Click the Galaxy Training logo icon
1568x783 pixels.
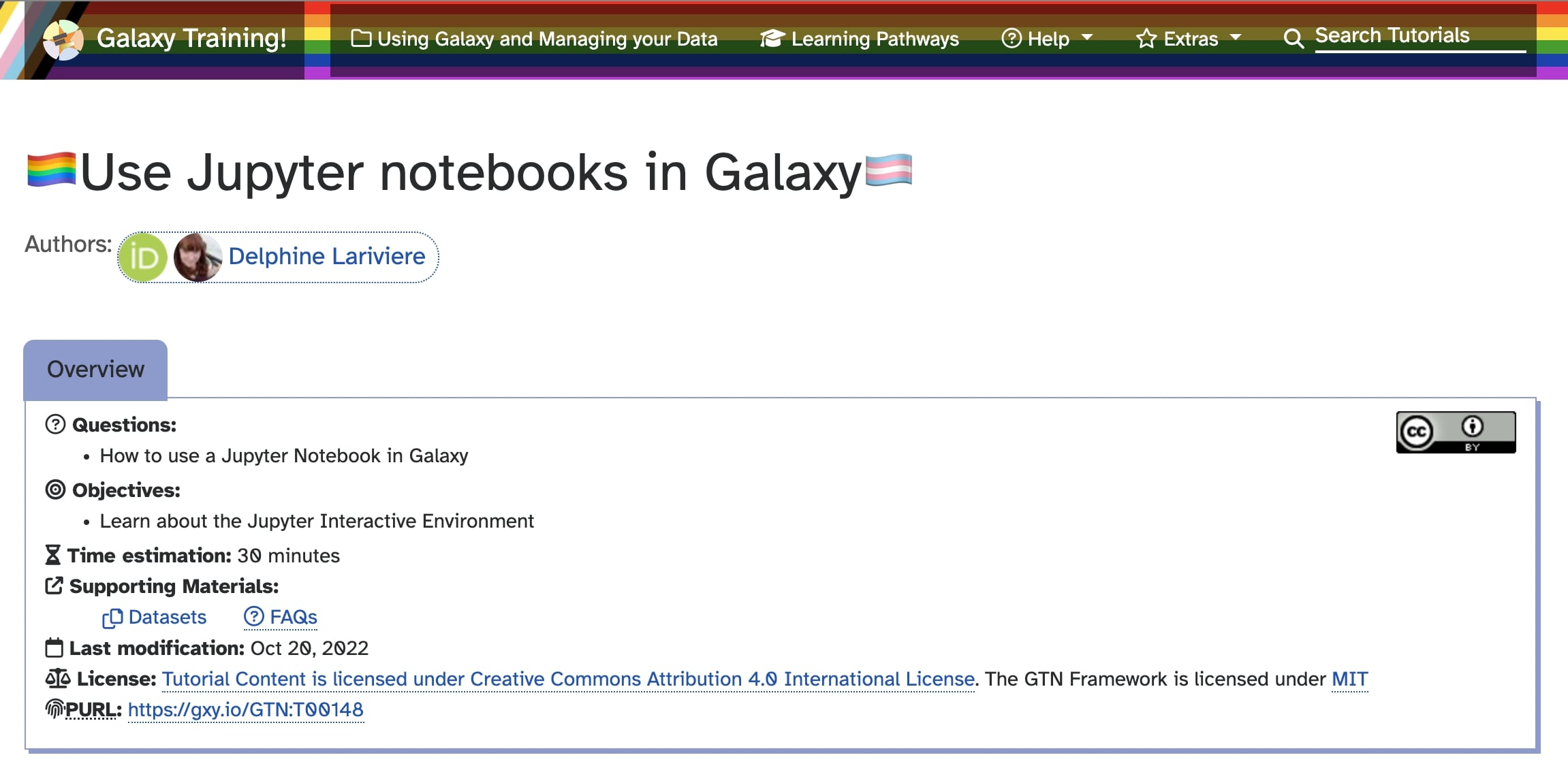coord(63,39)
